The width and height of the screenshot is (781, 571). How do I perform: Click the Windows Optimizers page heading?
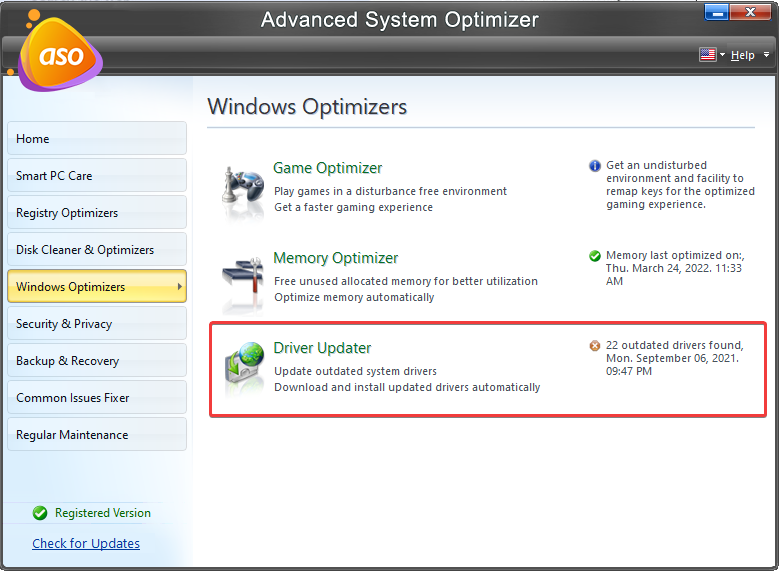307,107
